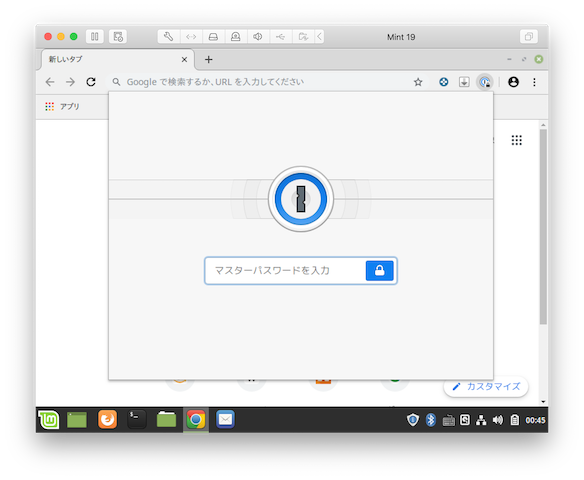Open the Chrome profile avatar menu
584x480 pixels.
513,82
